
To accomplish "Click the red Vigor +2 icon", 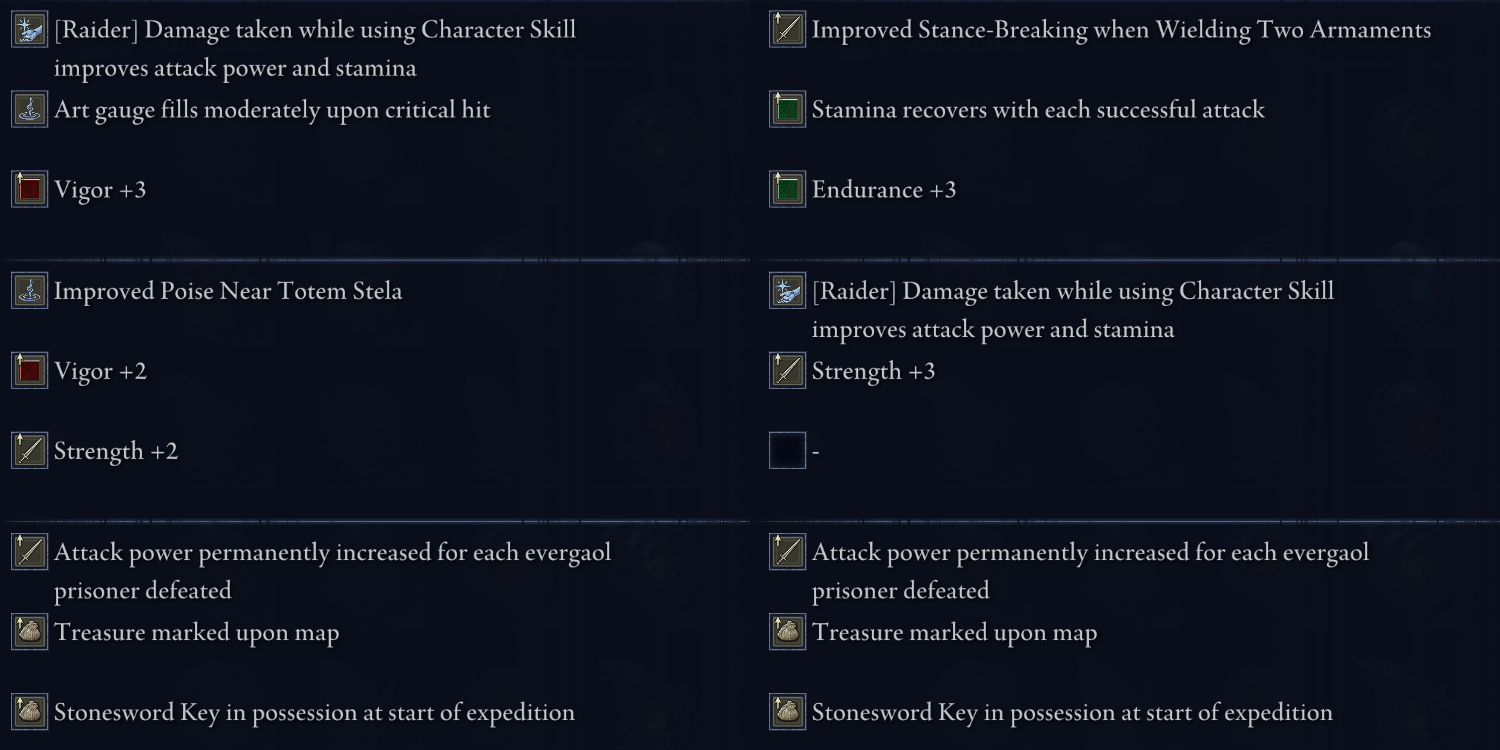I will [x=29, y=371].
